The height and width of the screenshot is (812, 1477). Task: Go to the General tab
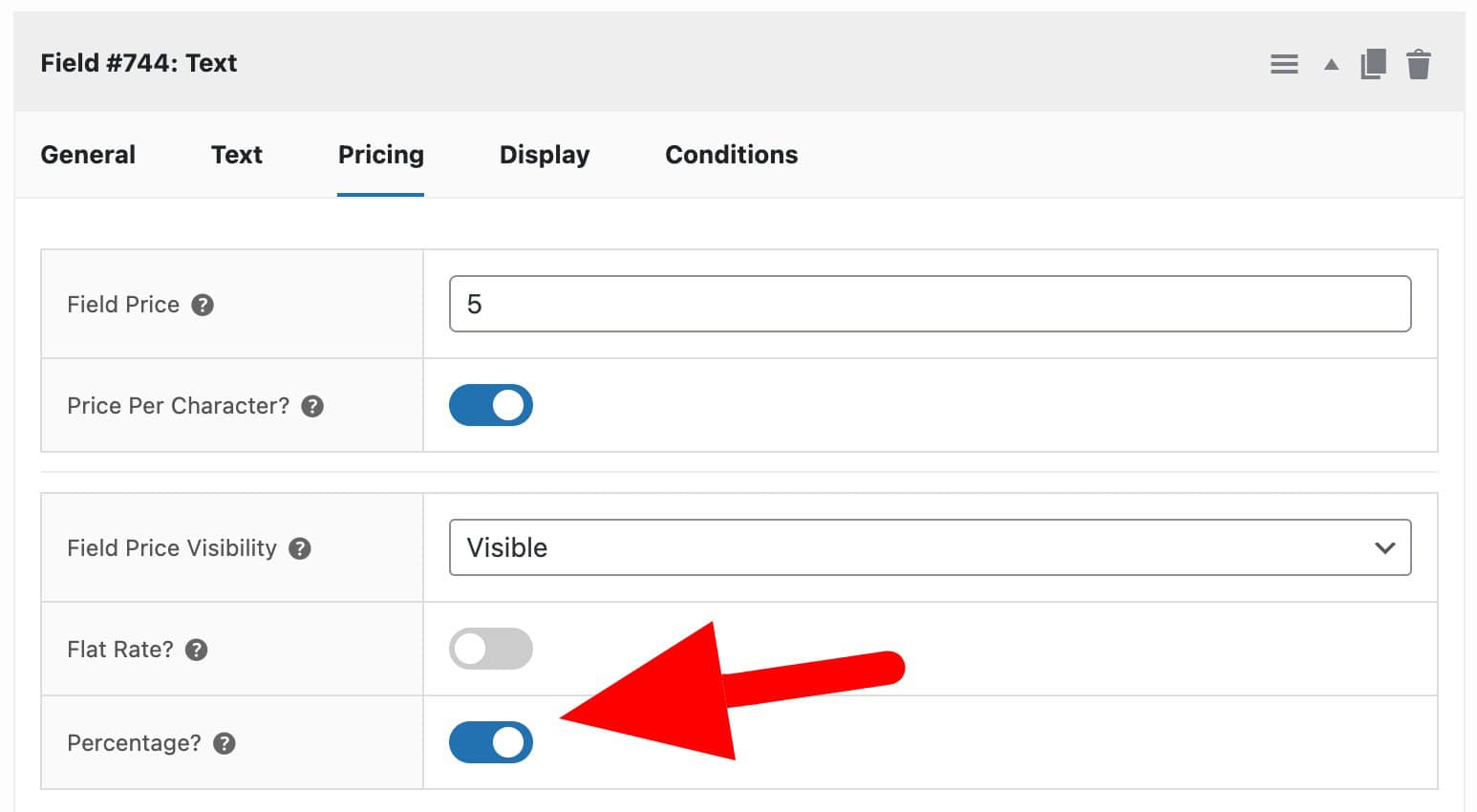[87, 154]
